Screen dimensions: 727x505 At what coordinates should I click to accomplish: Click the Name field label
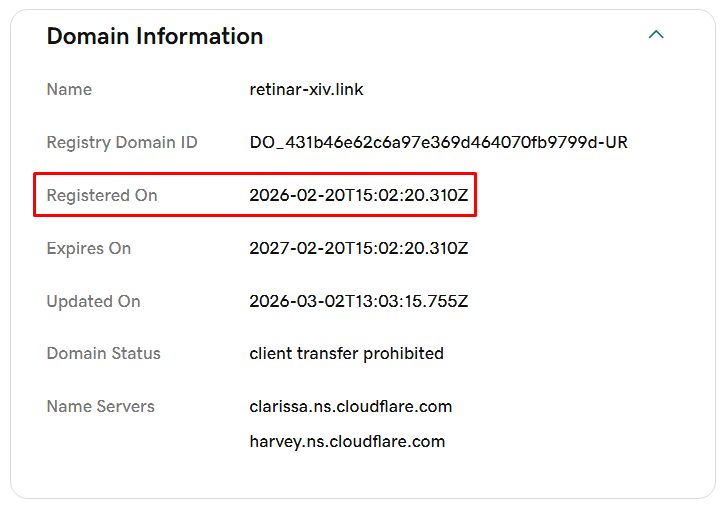[69, 90]
